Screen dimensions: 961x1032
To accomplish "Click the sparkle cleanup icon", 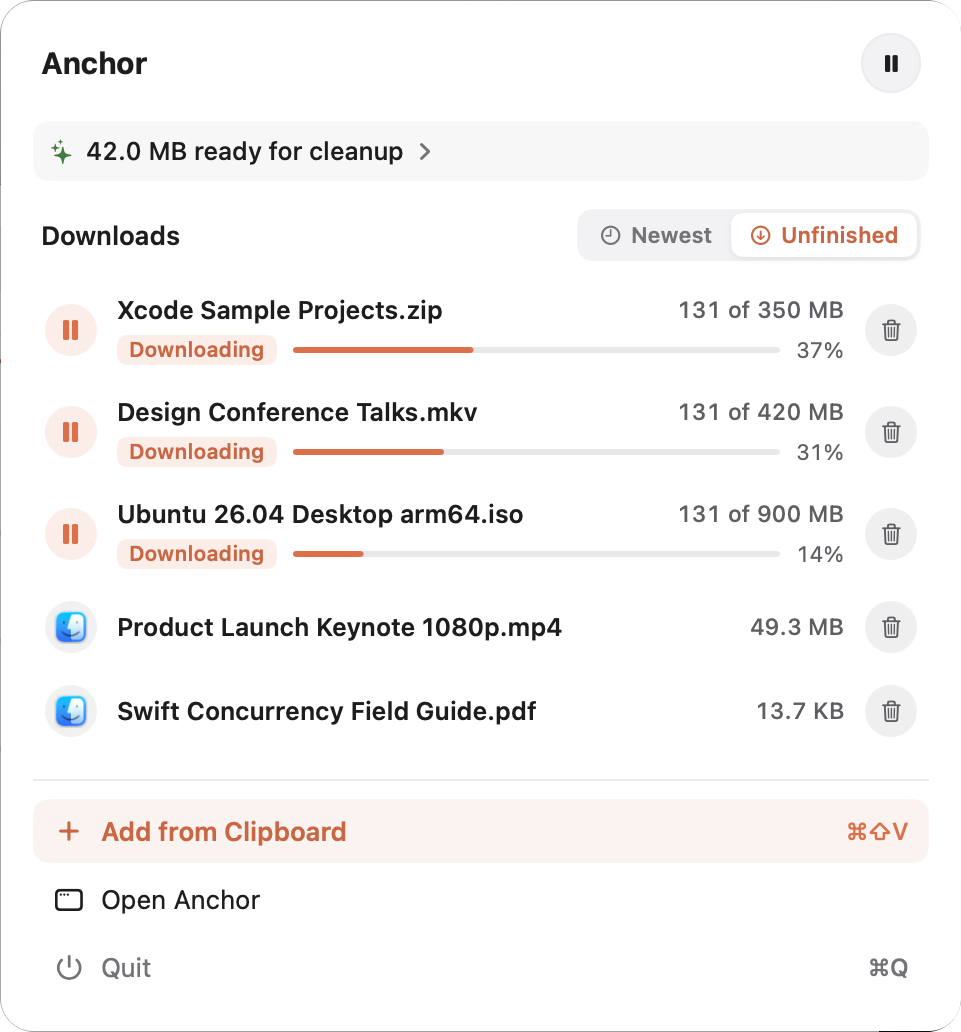I will tap(61, 151).
